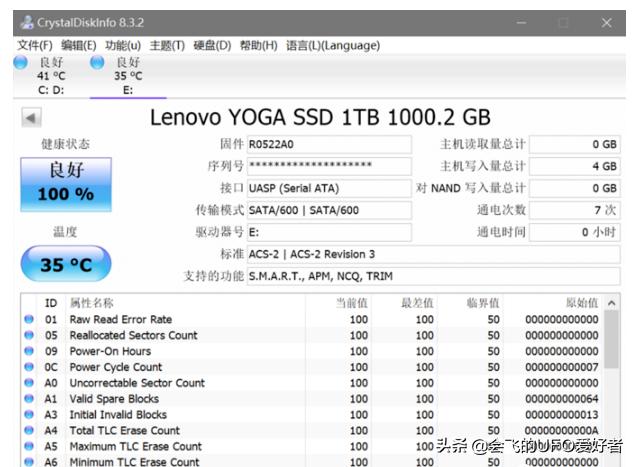Image resolution: width=636 pixels, height=467 pixels.
Task: Click status dot for Valid Spare Blocks
Action: click(29, 398)
